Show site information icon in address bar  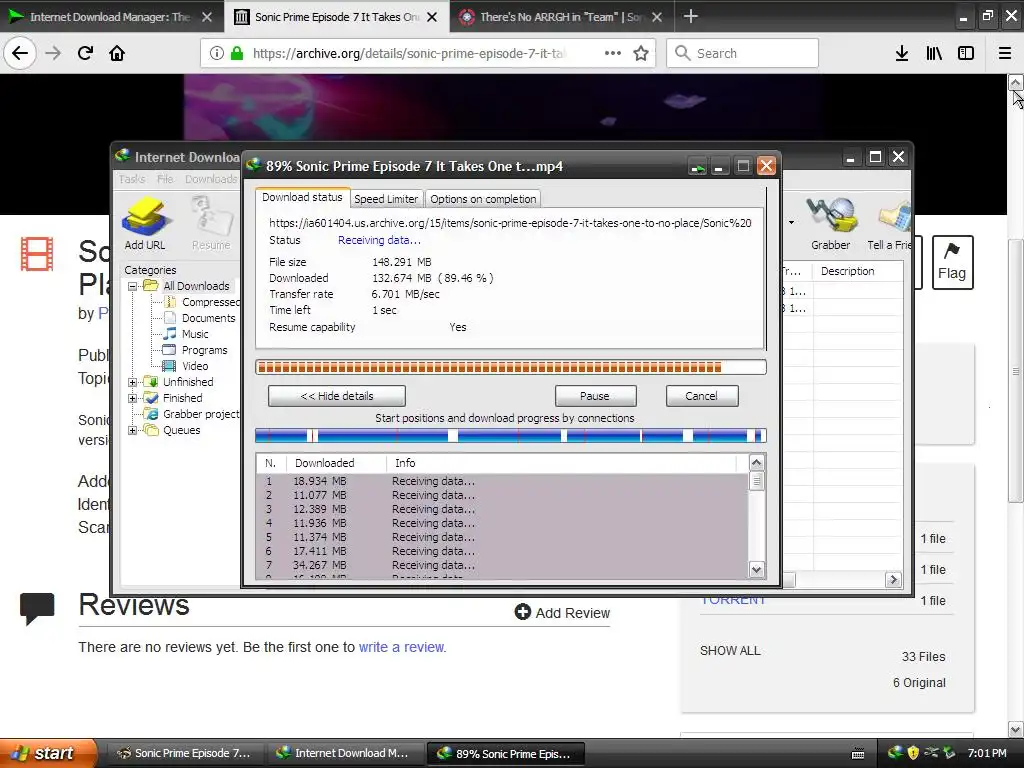[216, 53]
